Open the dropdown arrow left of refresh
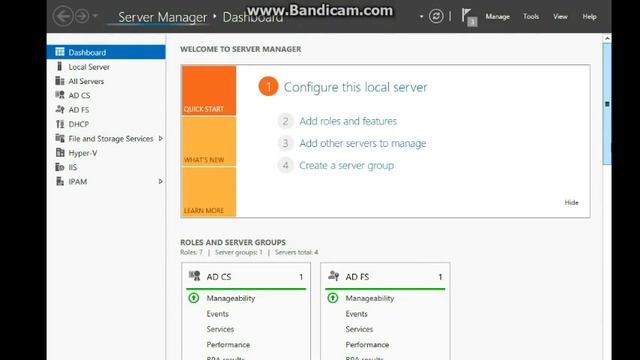 point(421,17)
